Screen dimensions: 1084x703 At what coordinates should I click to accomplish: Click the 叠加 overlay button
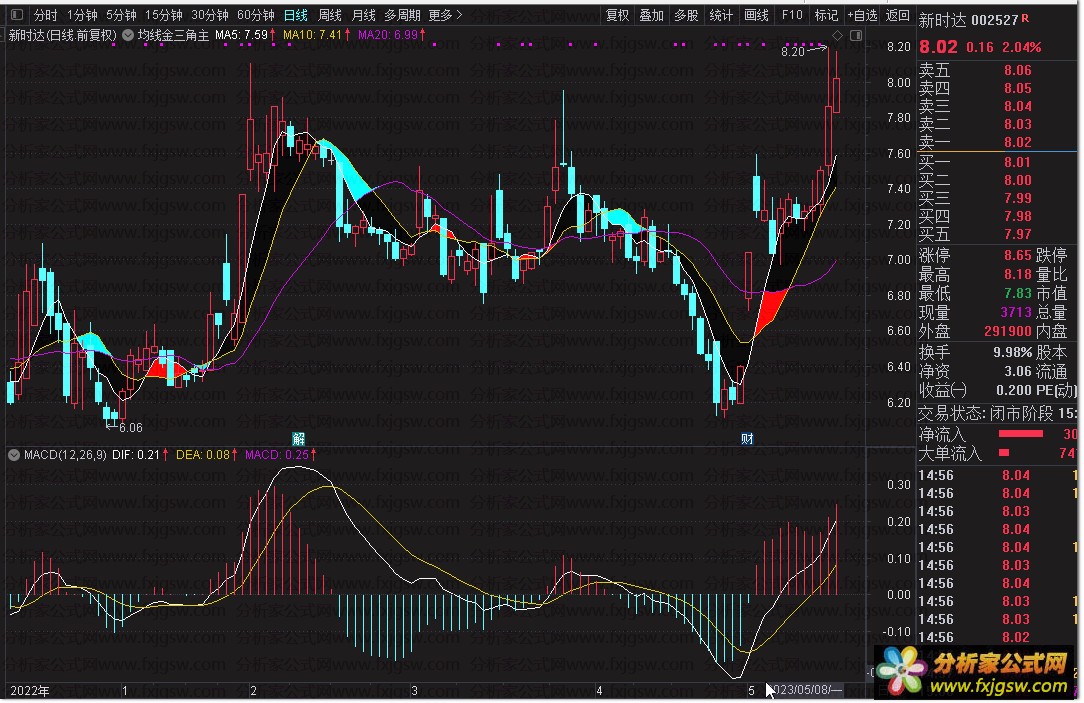click(651, 15)
